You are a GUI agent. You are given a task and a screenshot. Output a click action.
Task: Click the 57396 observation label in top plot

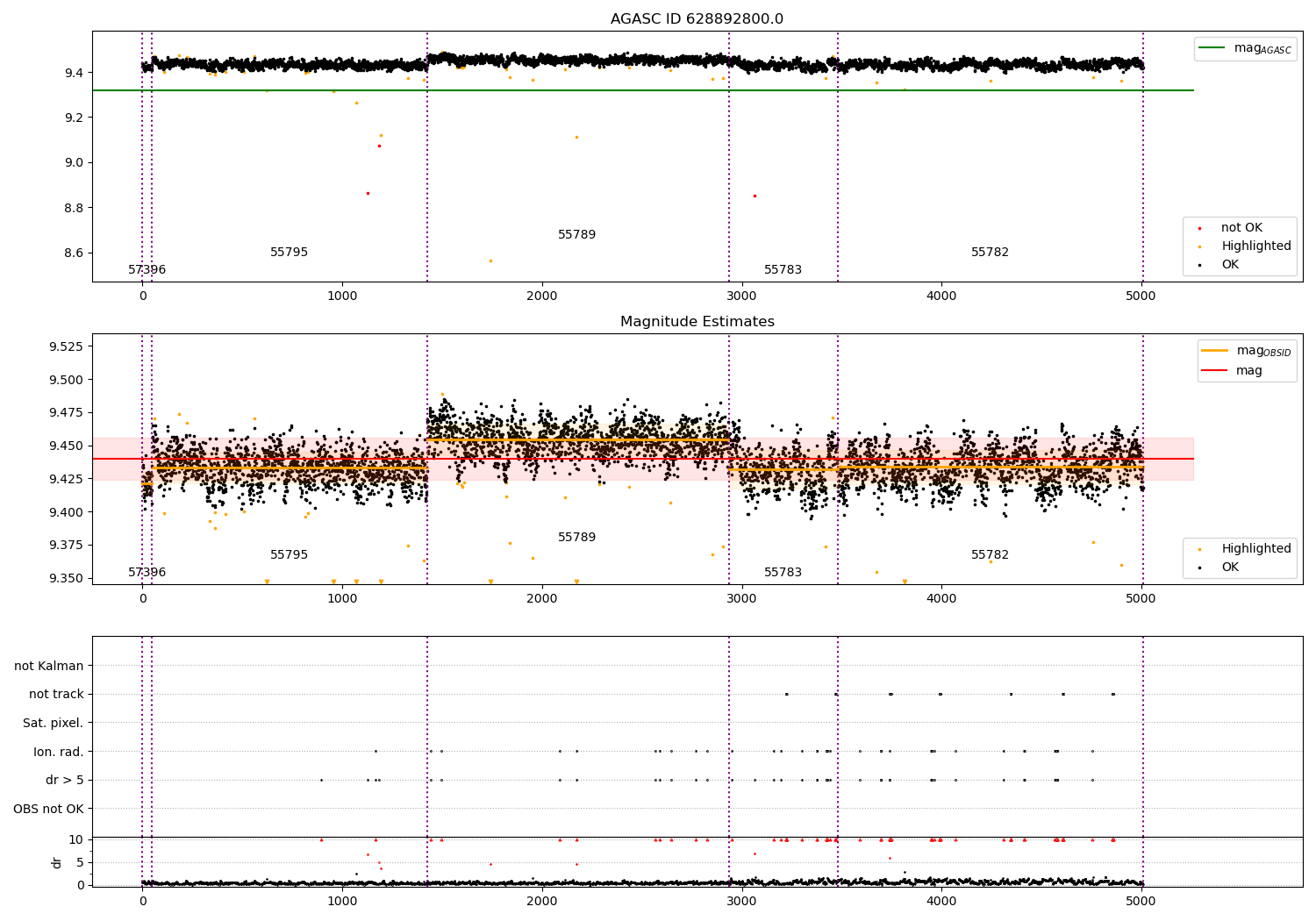pyautogui.click(x=147, y=270)
